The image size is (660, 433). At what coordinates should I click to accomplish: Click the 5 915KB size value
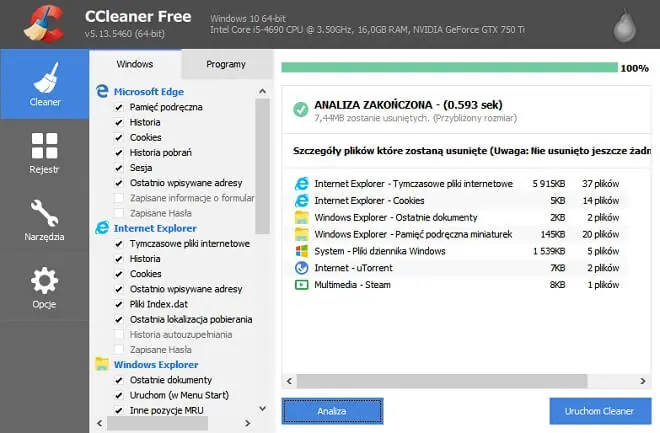click(548, 184)
